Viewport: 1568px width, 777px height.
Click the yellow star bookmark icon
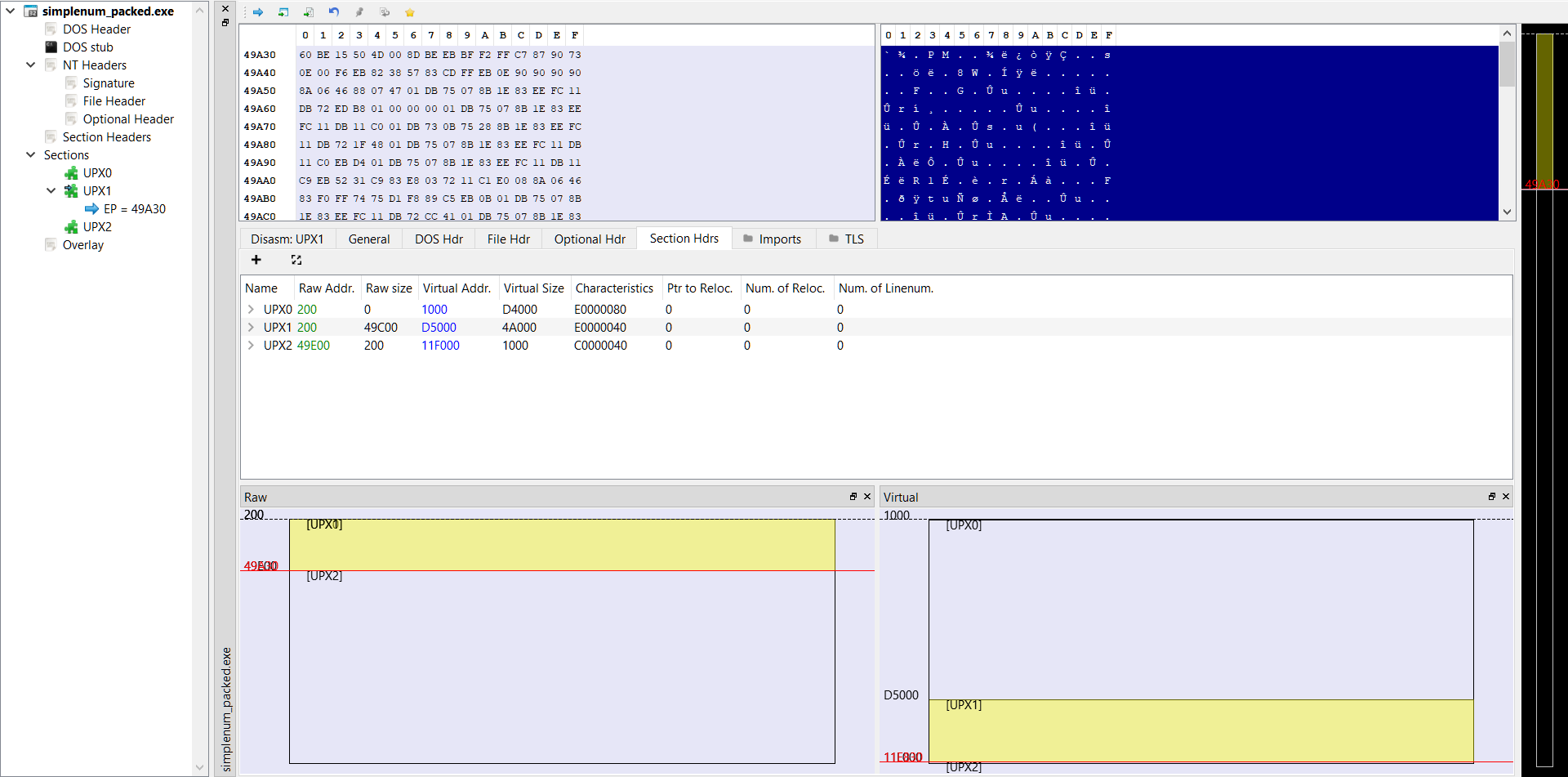point(410,12)
